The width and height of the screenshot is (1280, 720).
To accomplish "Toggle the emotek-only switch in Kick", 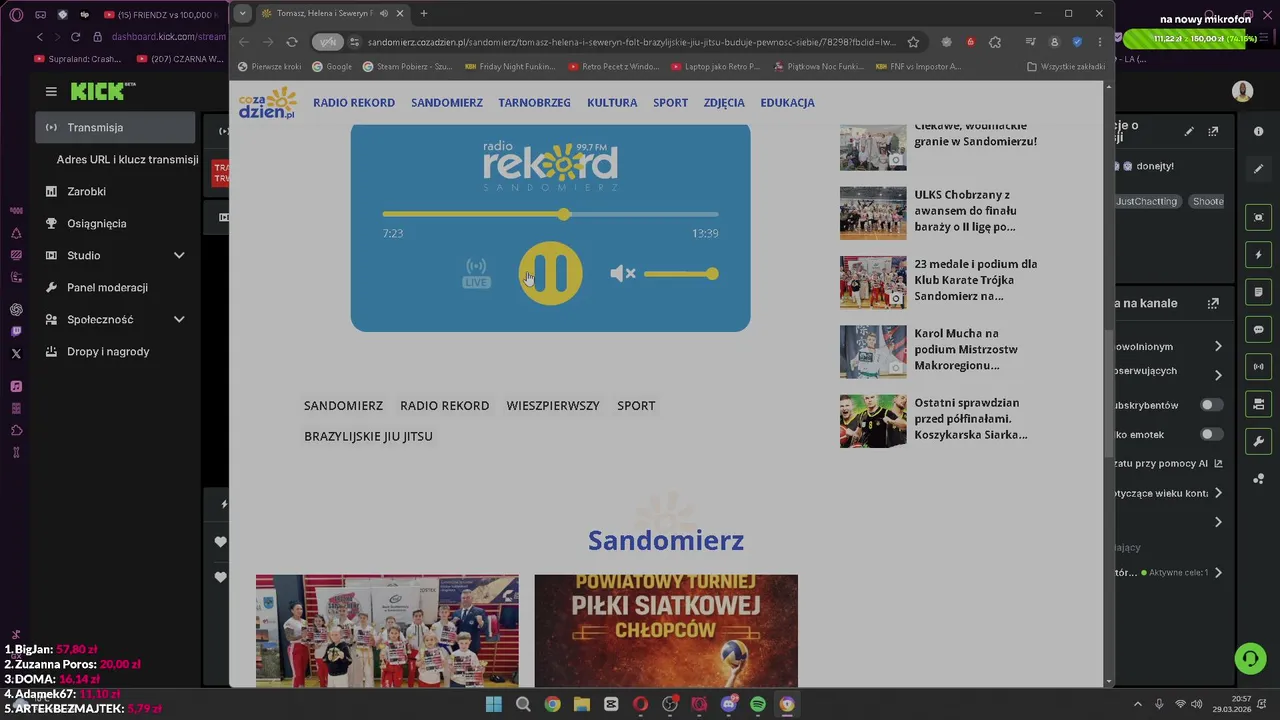I will pyautogui.click(x=1211, y=434).
